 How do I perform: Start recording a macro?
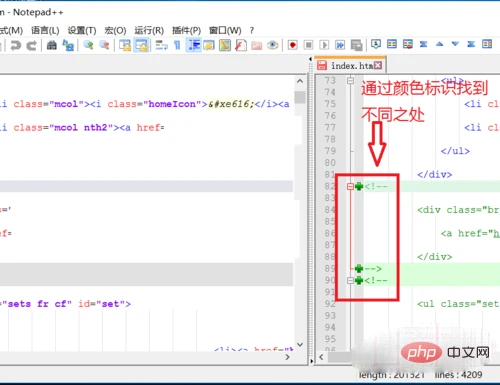coord(293,45)
